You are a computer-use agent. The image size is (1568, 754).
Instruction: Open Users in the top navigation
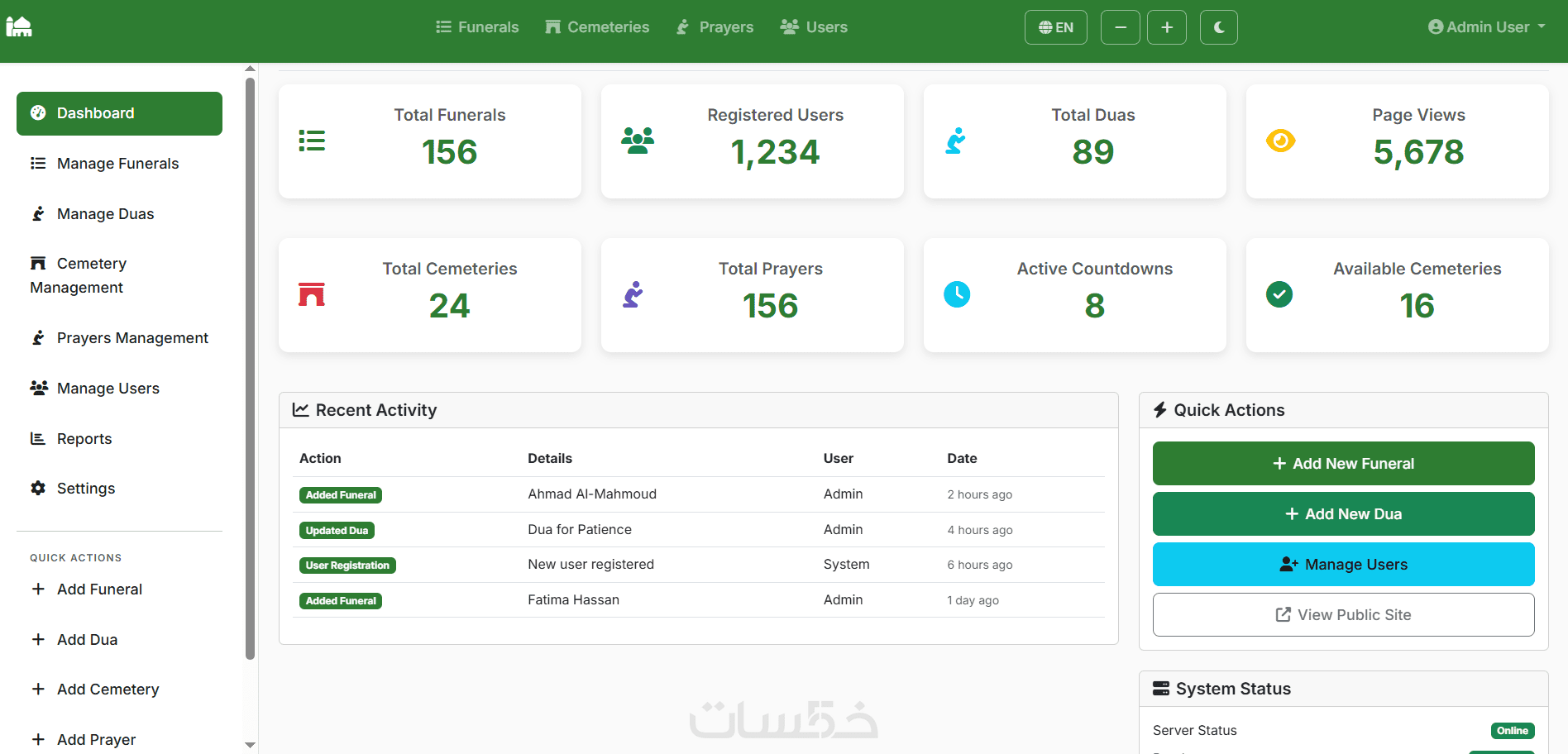pos(814,27)
